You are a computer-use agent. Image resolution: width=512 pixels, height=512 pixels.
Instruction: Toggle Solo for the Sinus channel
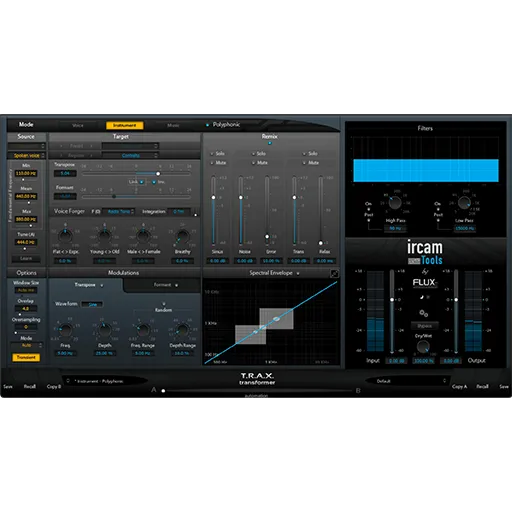[x=212, y=154]
